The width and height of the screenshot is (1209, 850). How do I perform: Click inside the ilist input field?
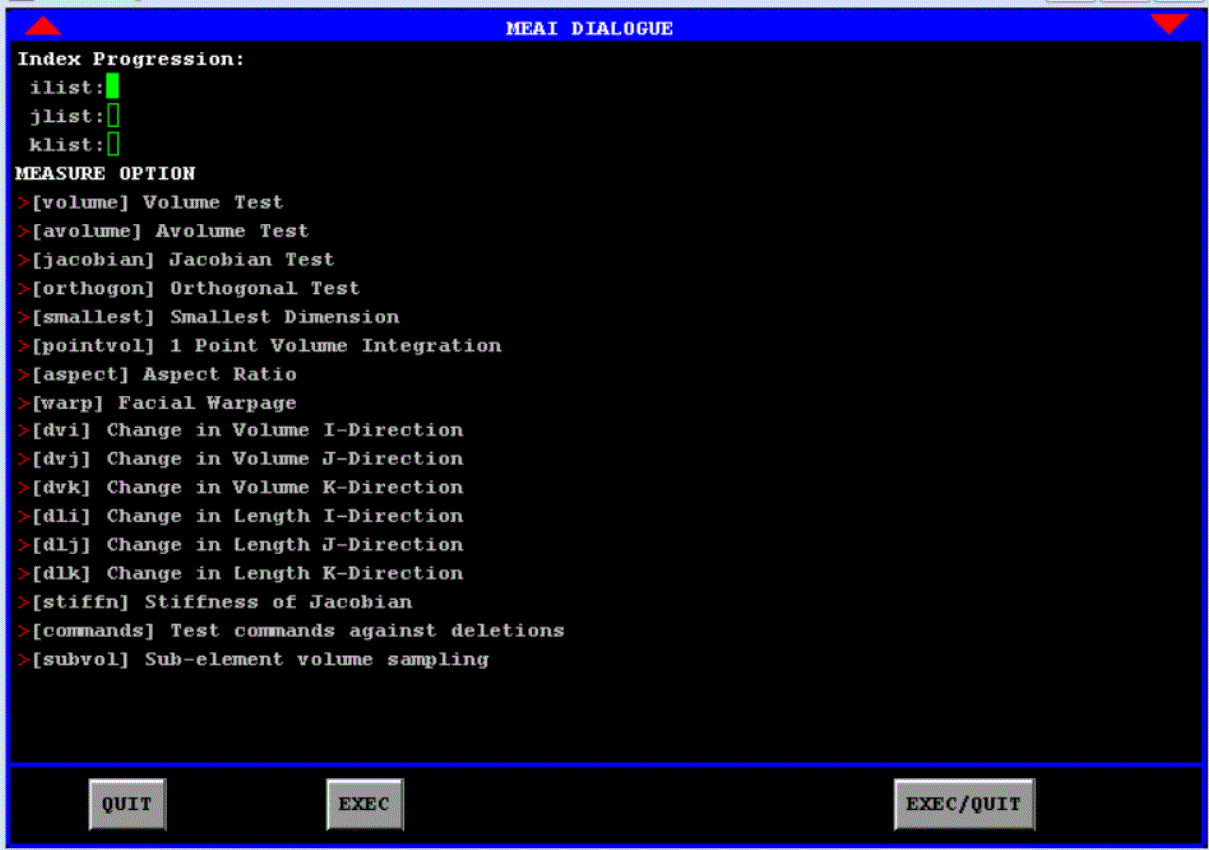(115, 87)
